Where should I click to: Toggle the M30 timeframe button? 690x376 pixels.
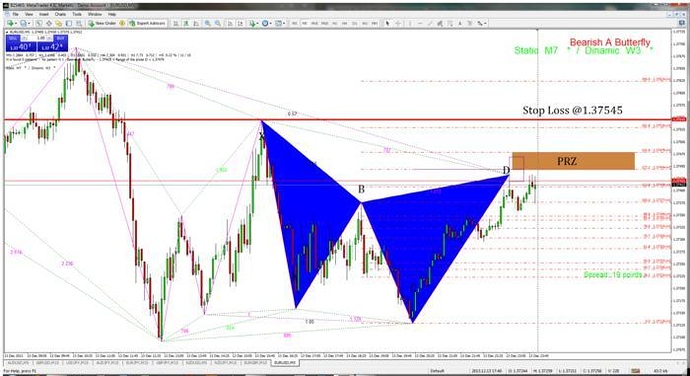click(325, 23)
